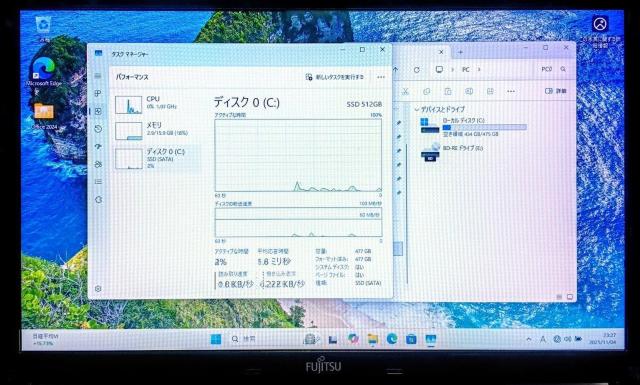Open Microsoft Store icon in taskbar
The height and width of the screenshot is (385, 640).
[x=411, y=339]
